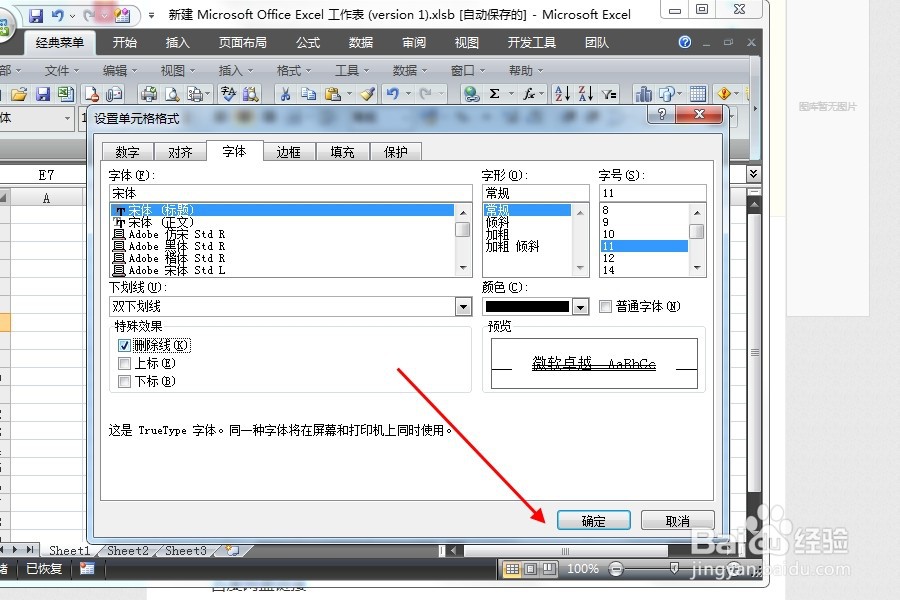Click the Quick Access save icon in the title bar

(x=36, y=16)
